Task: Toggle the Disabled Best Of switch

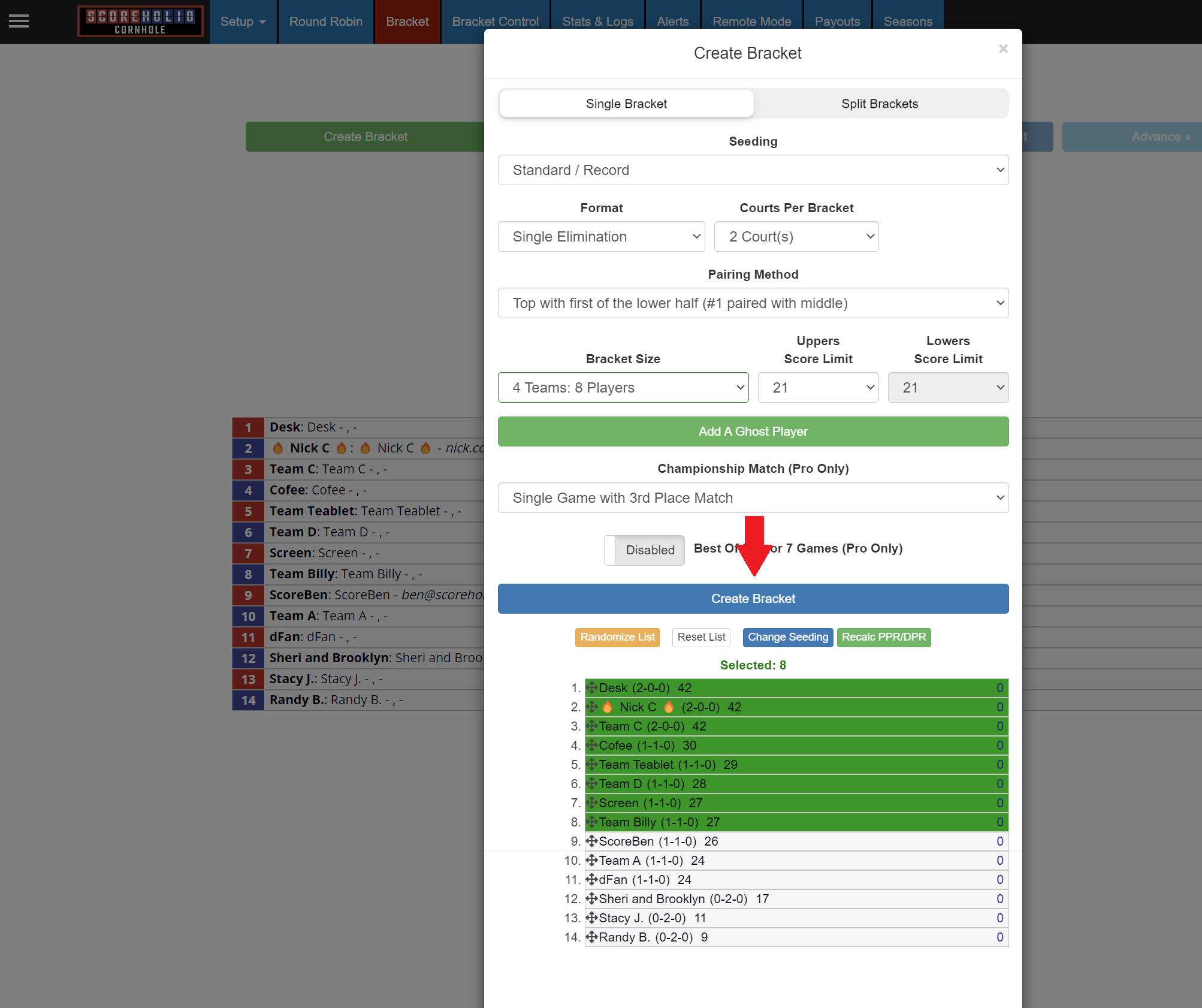Action: tap(644, 550)
